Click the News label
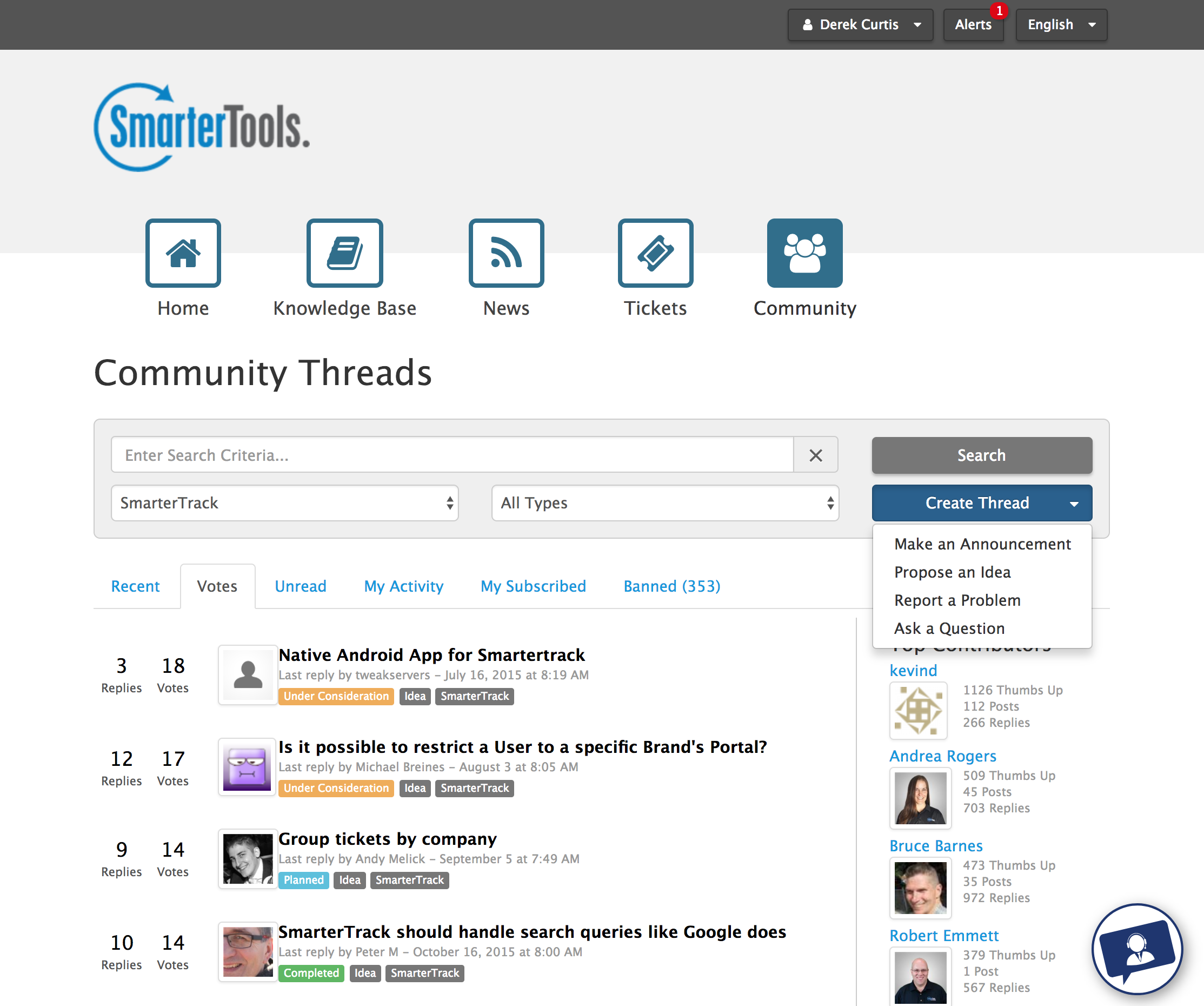This screenshot has width=1204, height=1006. (506, 309)
